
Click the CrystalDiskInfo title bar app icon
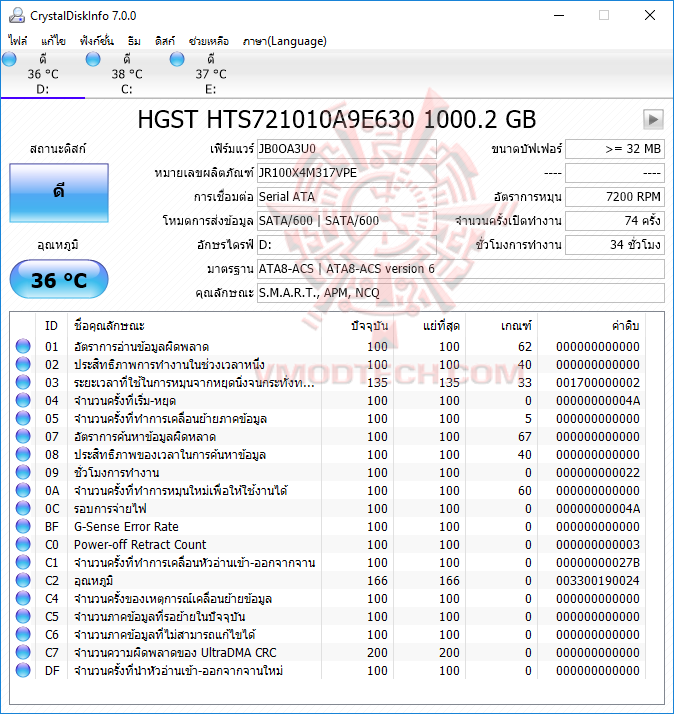17,15
